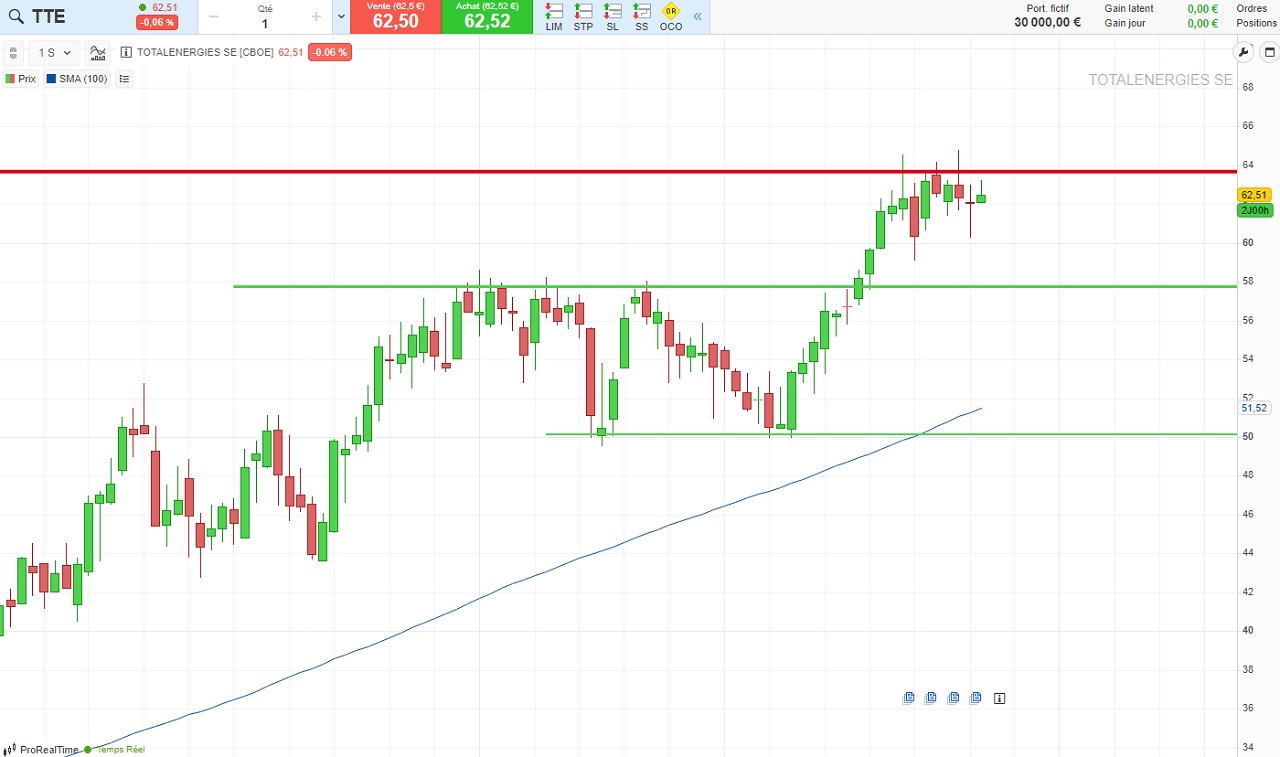The image size is (1280, 757).
Task: Click the first blue news document icon
Action: pyautogui.click(x=909, y=698)
